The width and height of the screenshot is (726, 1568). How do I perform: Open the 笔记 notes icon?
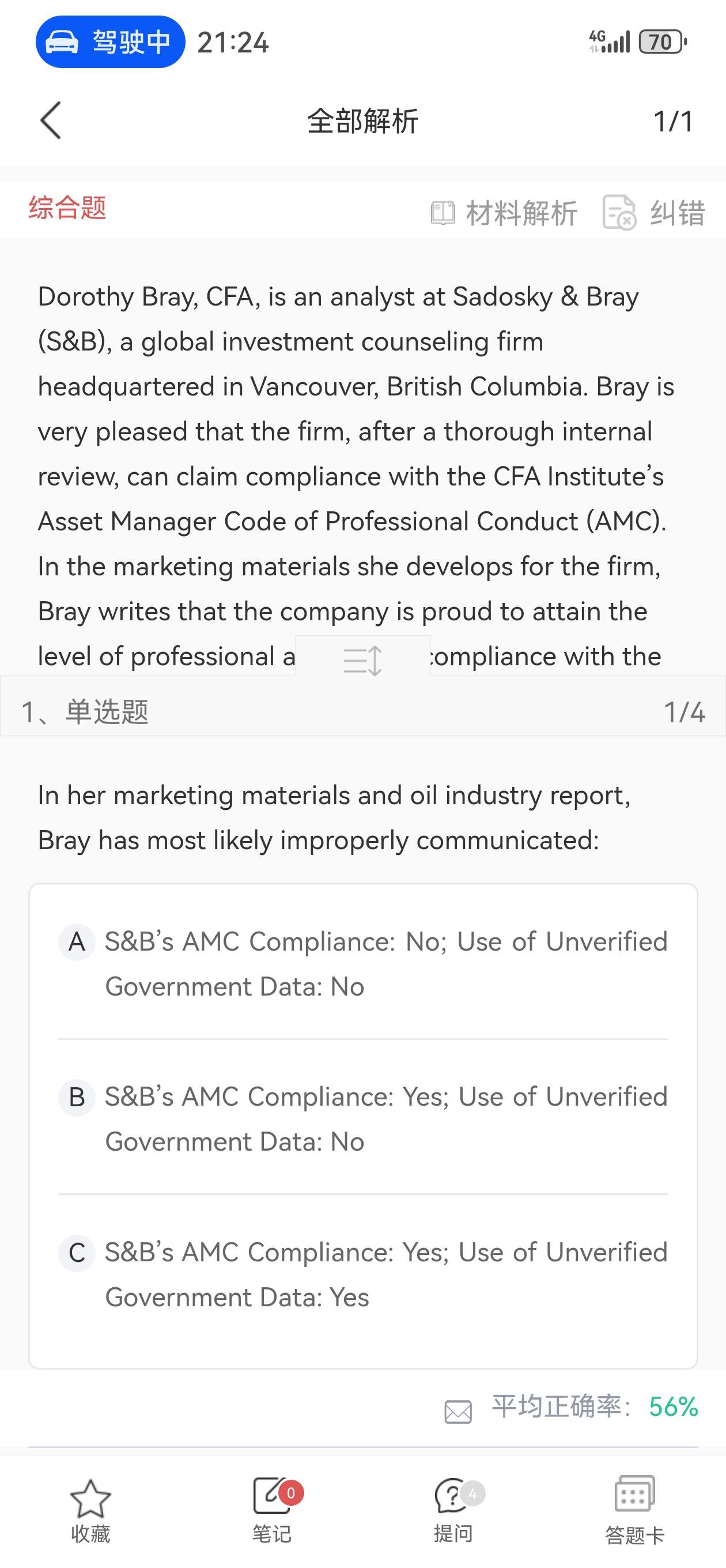[270, 1495]
